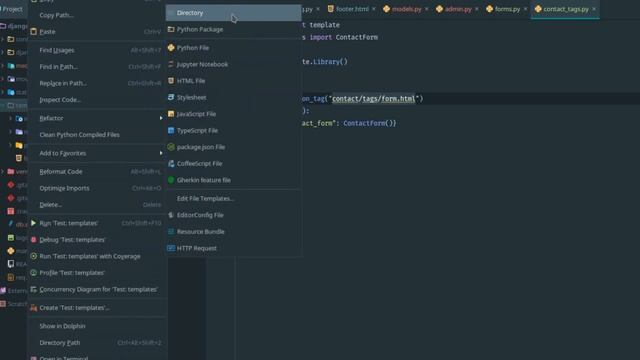640x360 pixels.
Task: Select Delete in context menu
Action: (x=96, y=205)
